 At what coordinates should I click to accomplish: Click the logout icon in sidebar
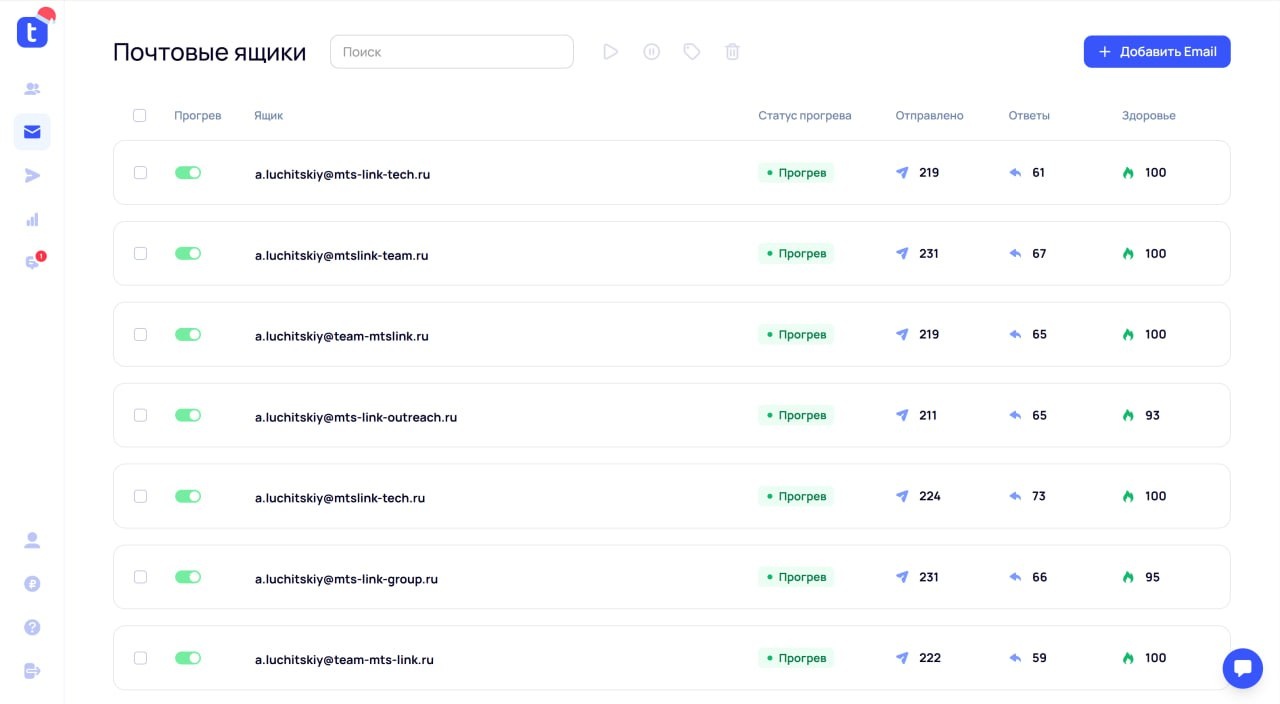coord(32,671)
